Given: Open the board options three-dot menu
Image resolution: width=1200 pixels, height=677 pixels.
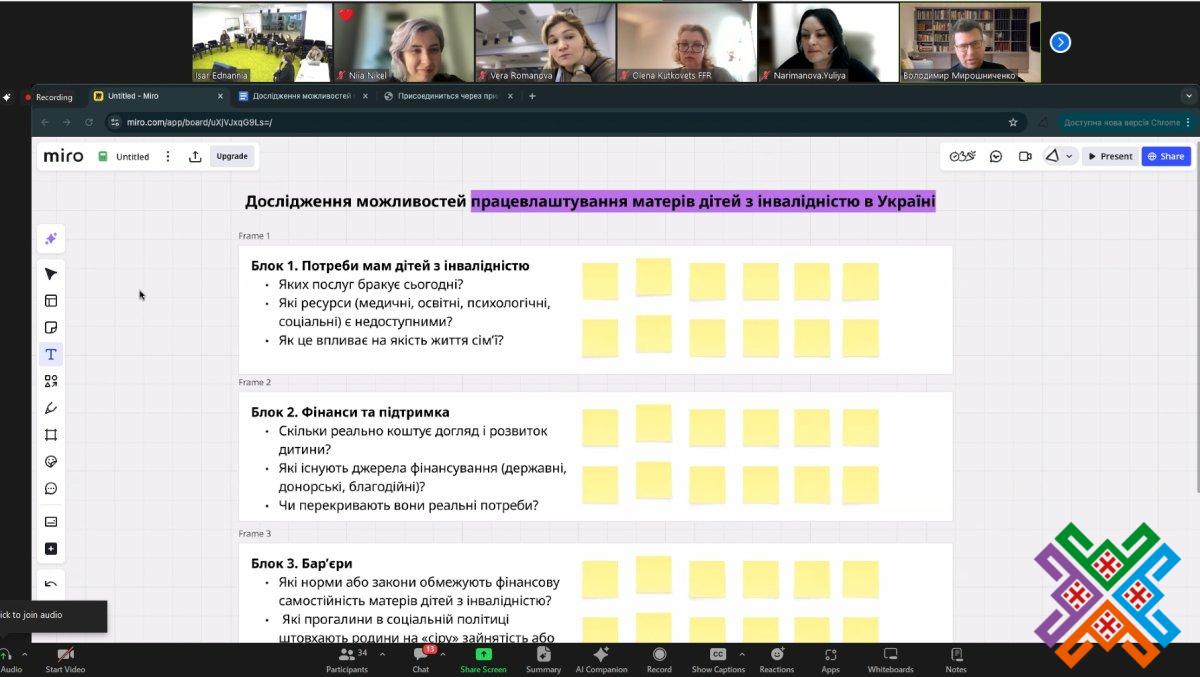Looking at the screenshot, I should pyautogui.click(x=168, y=156).
